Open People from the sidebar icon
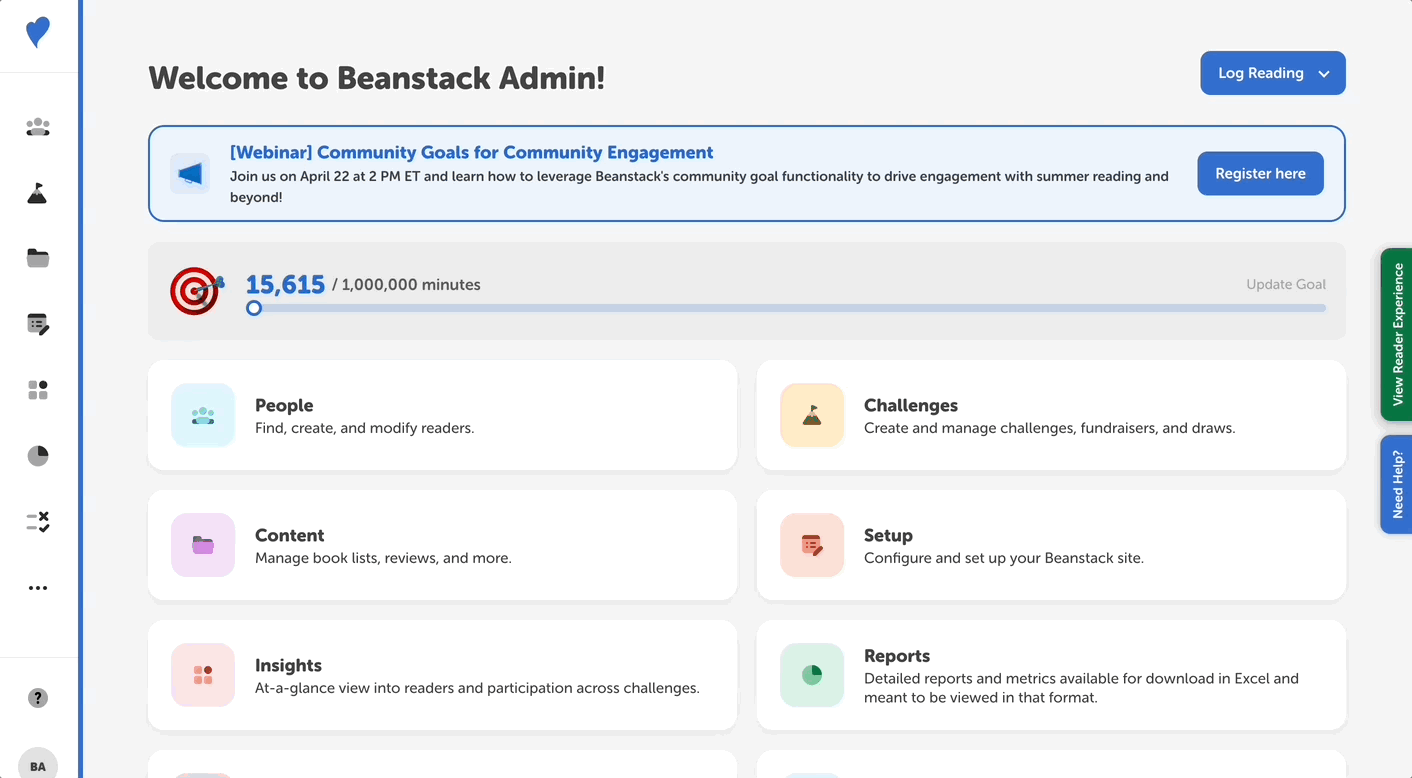Screen dimensions: 1412x778 point(37,127)
